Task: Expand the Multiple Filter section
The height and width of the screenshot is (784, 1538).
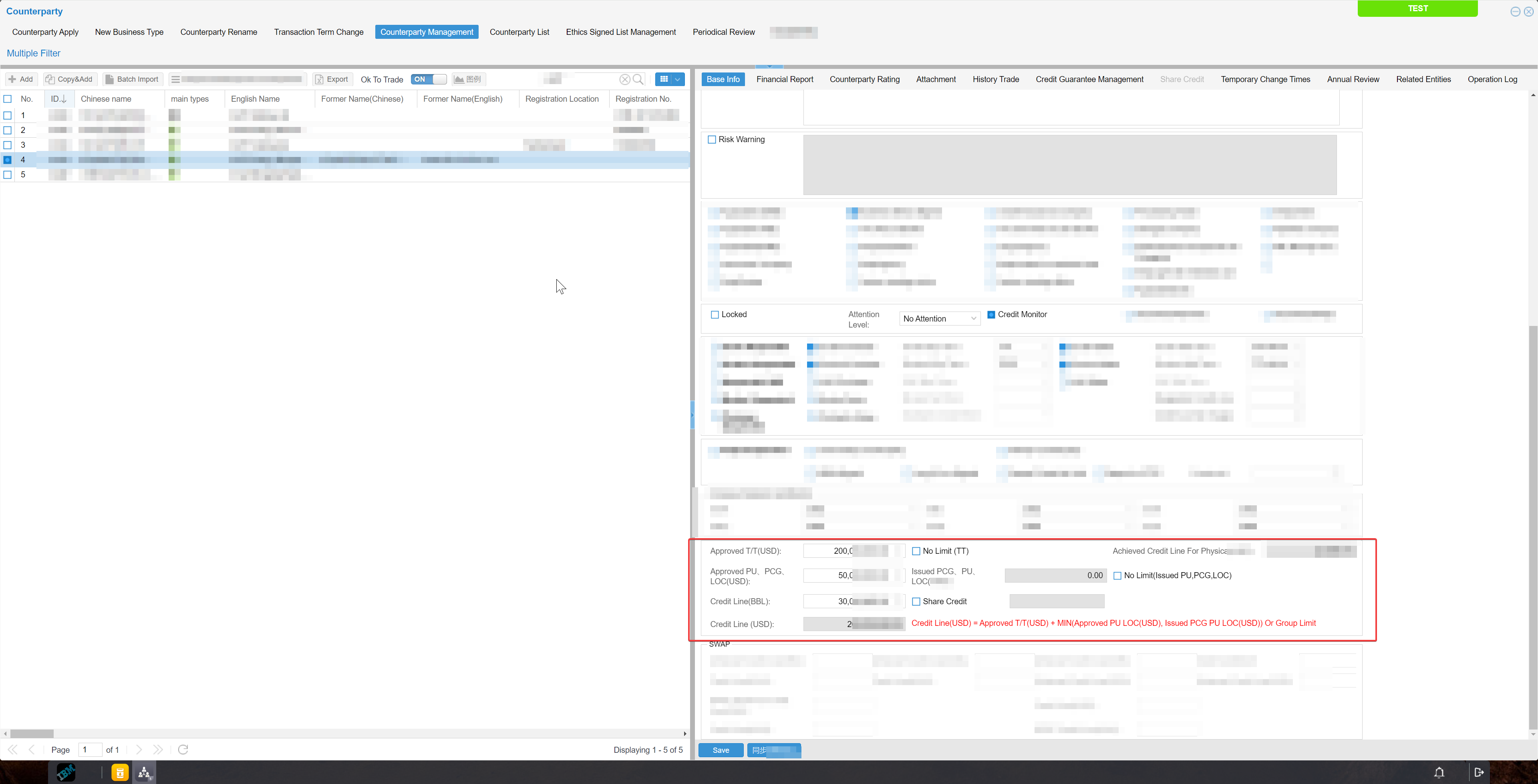Action: click(33, 53)
